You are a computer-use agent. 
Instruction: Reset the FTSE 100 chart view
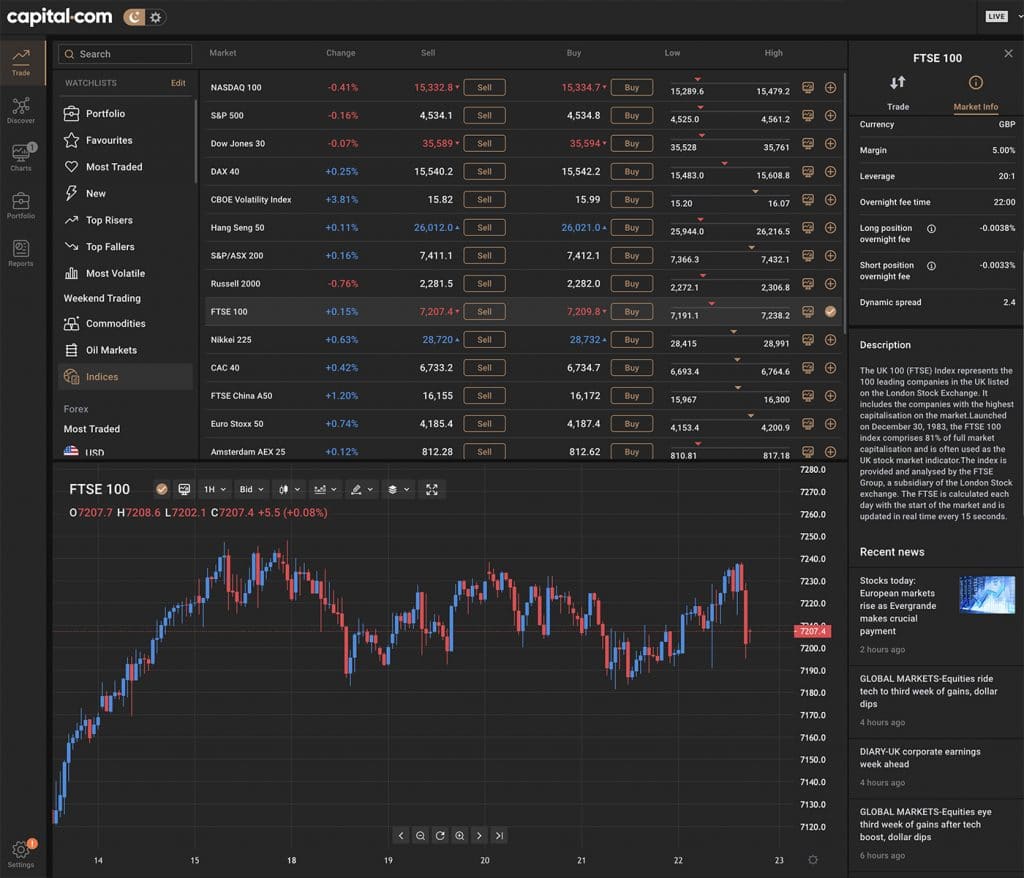pyautogui.click(x=440, y=836)
